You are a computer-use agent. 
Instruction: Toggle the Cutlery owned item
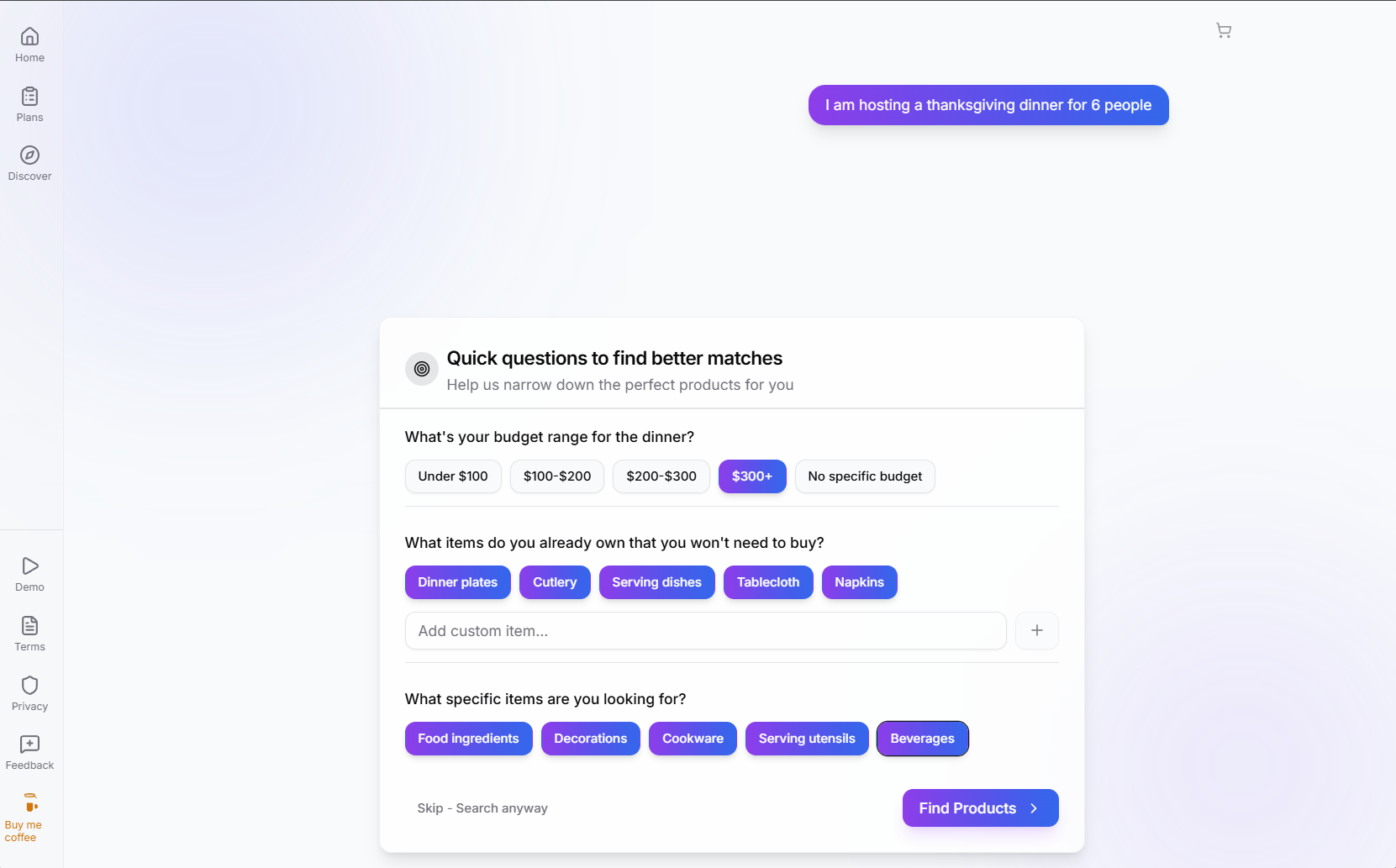(554, 581)
